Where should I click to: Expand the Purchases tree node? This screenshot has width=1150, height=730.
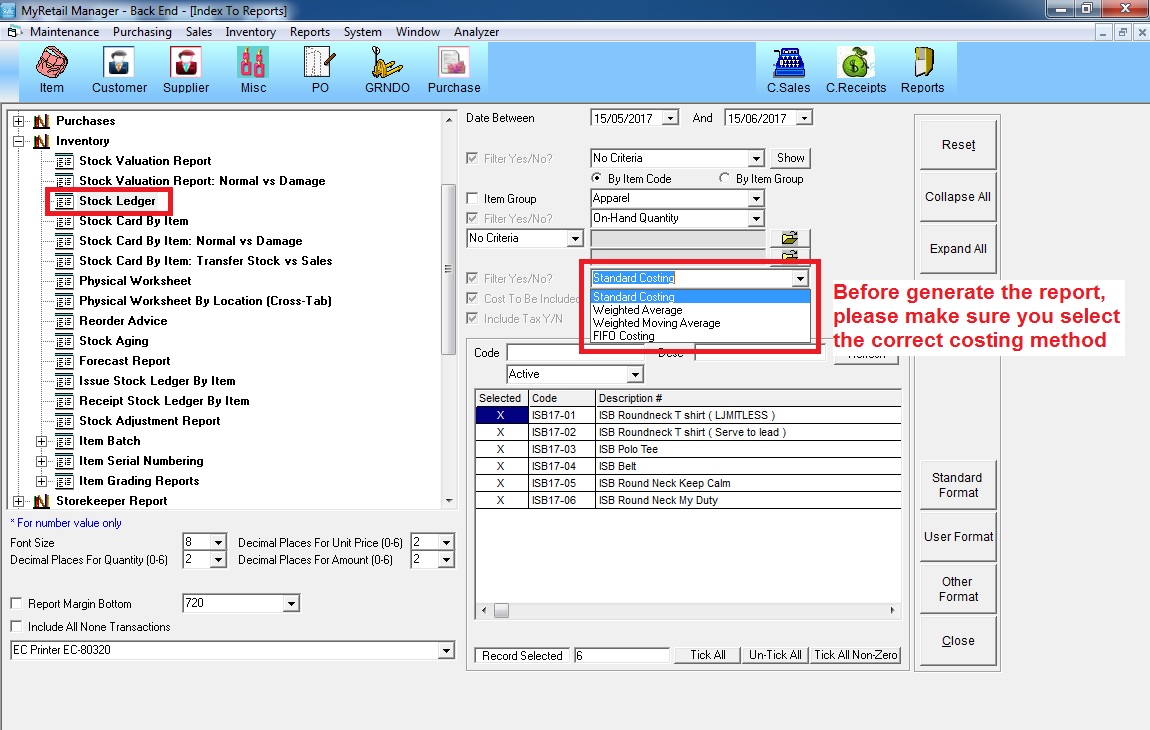[x=18, y=121]
